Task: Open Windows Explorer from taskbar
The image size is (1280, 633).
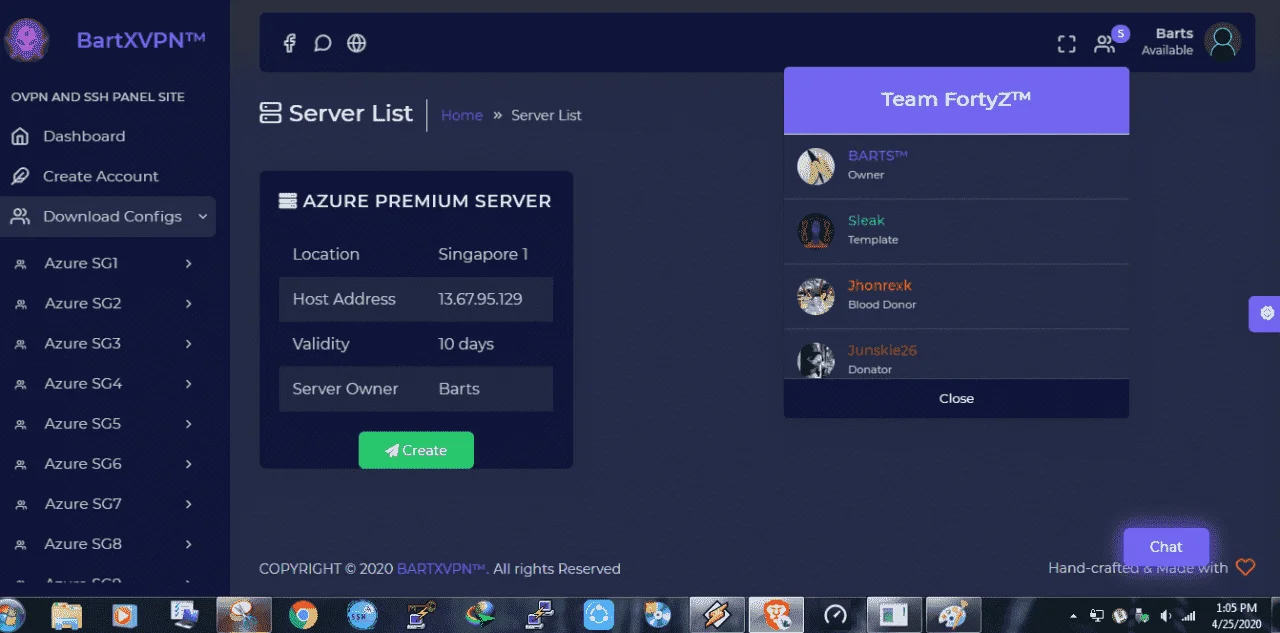Action: (x=67, y=614)
